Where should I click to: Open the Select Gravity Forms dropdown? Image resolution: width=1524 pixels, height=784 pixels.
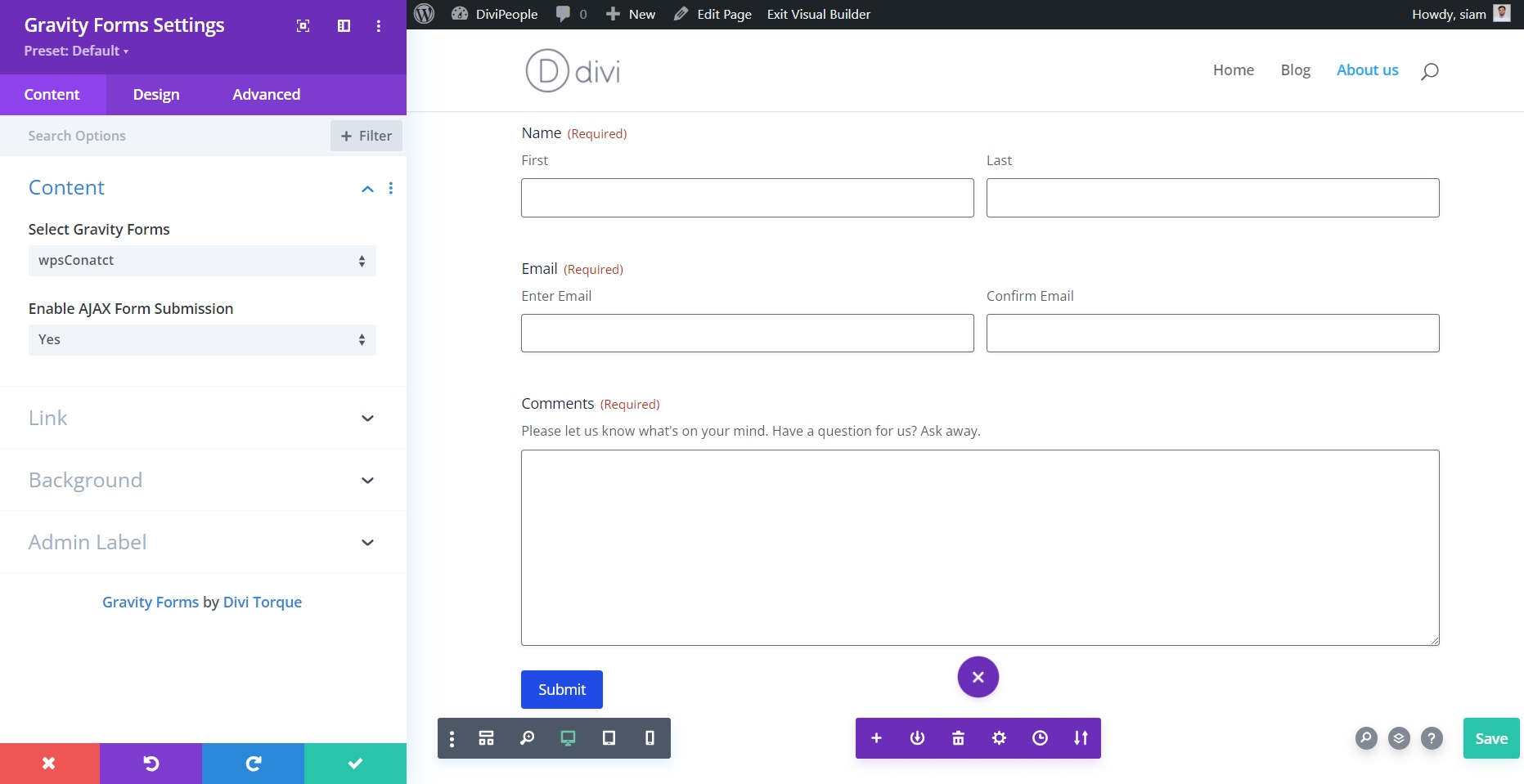202,260
